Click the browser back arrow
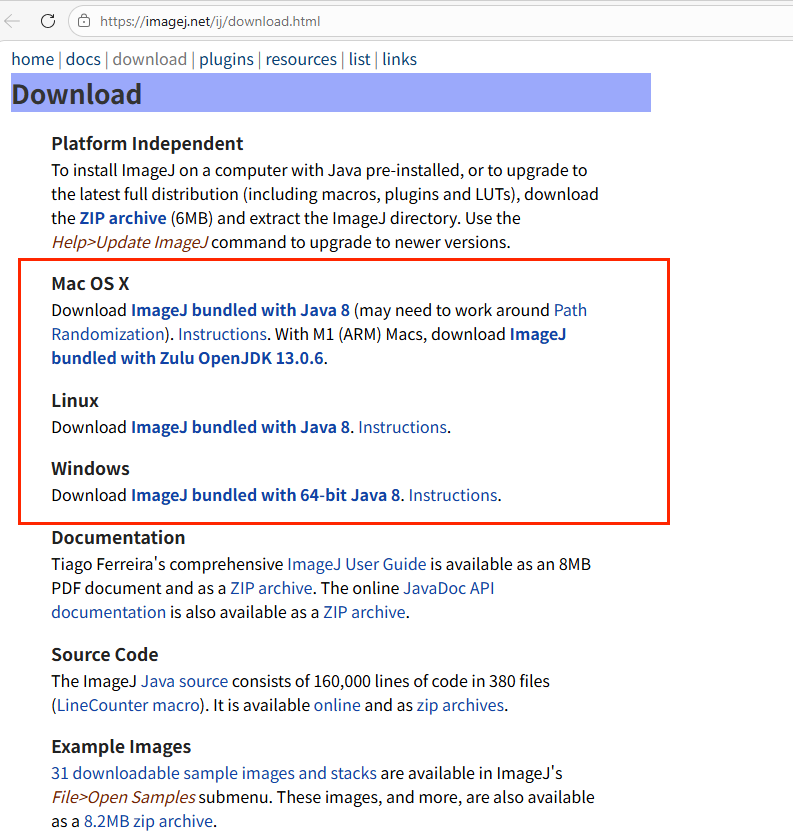Screen dimensions: 793x839 (12, 21)
